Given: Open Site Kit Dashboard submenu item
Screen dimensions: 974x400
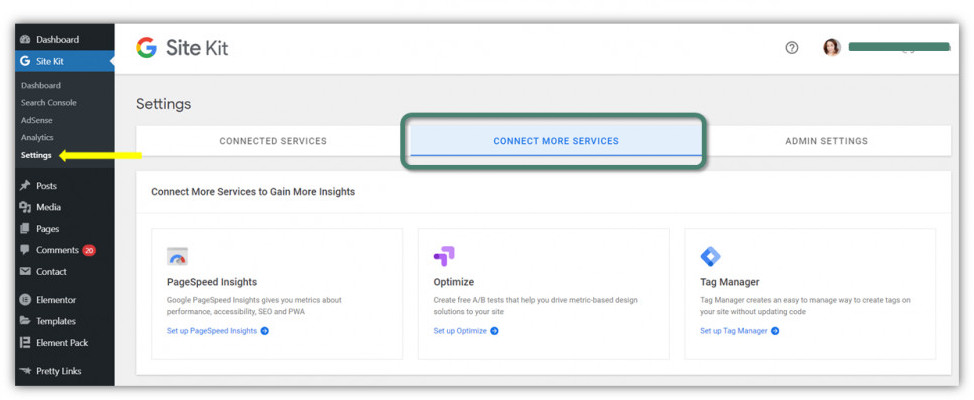Looking at the screenshot, I should coord(41,86).
